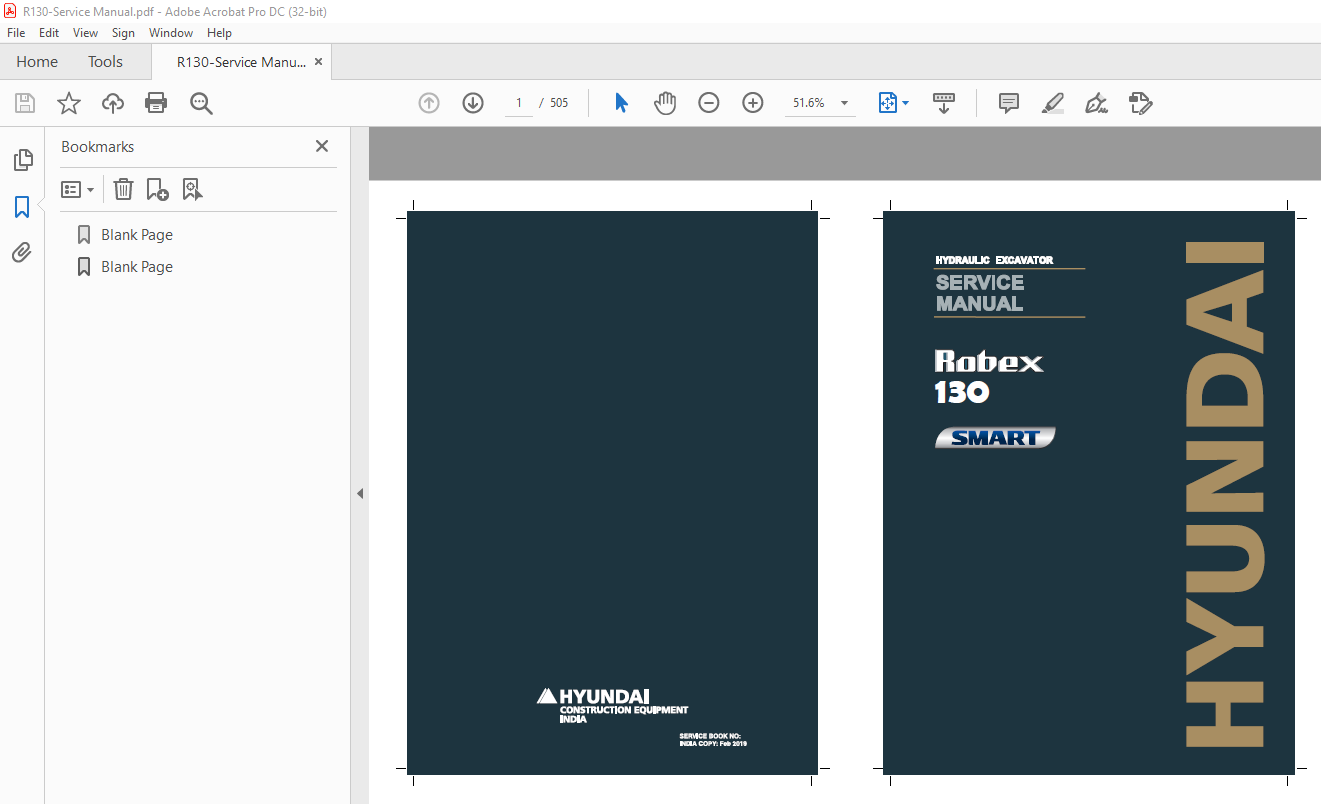Select the R130-Service Manual document tab
This screenshot has width=1321, height=804.
[x=241, y=62]
